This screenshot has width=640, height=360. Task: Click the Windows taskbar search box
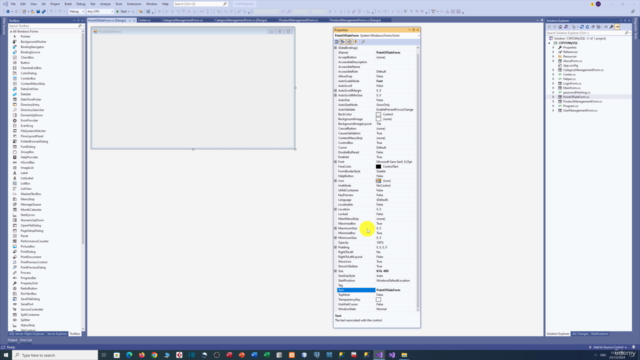tap(55, 355)
